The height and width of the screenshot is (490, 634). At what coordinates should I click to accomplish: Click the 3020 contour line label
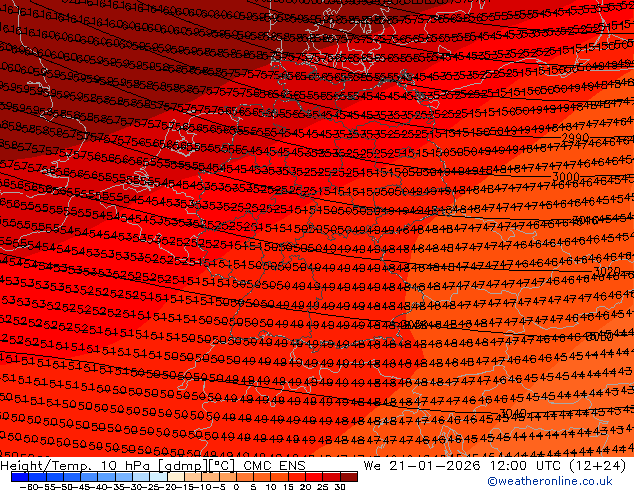pos(607,270)
